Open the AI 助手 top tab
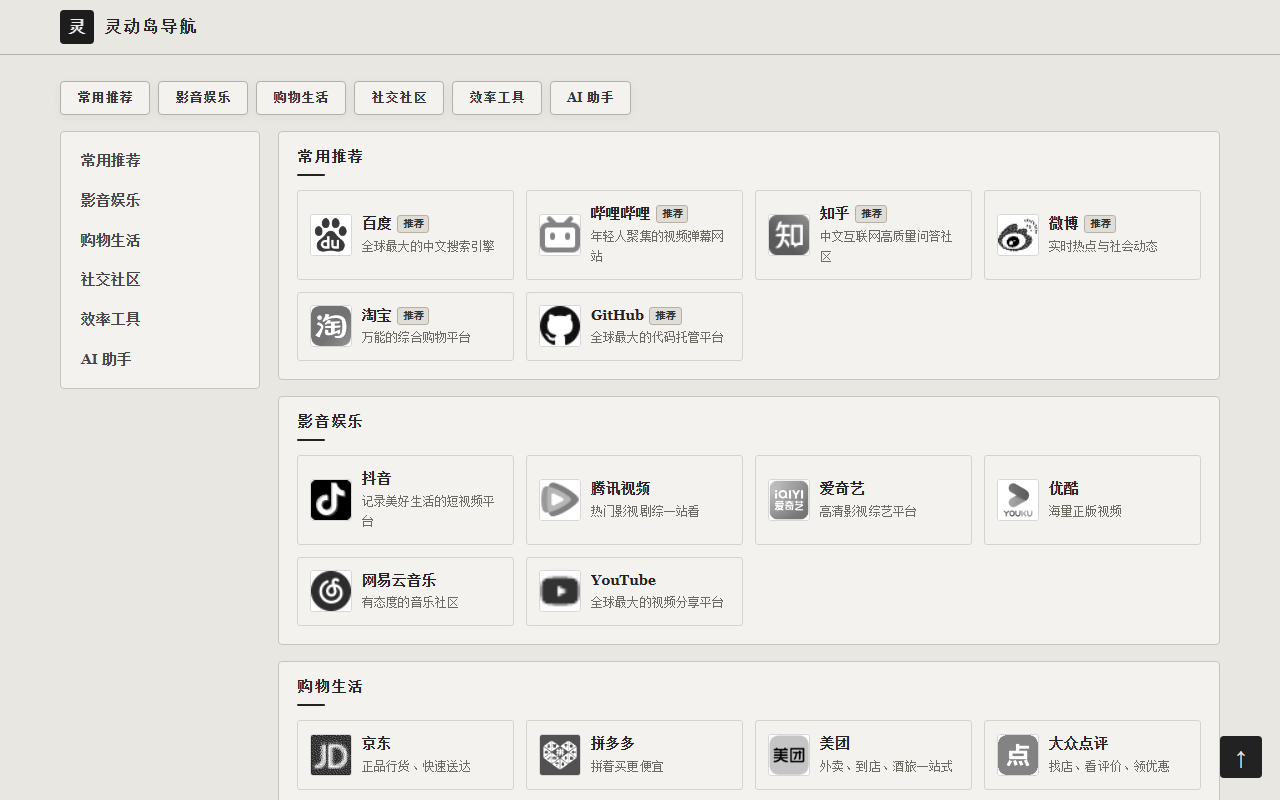The height and width of the screenshot is (800, 1280). [590, 98]
